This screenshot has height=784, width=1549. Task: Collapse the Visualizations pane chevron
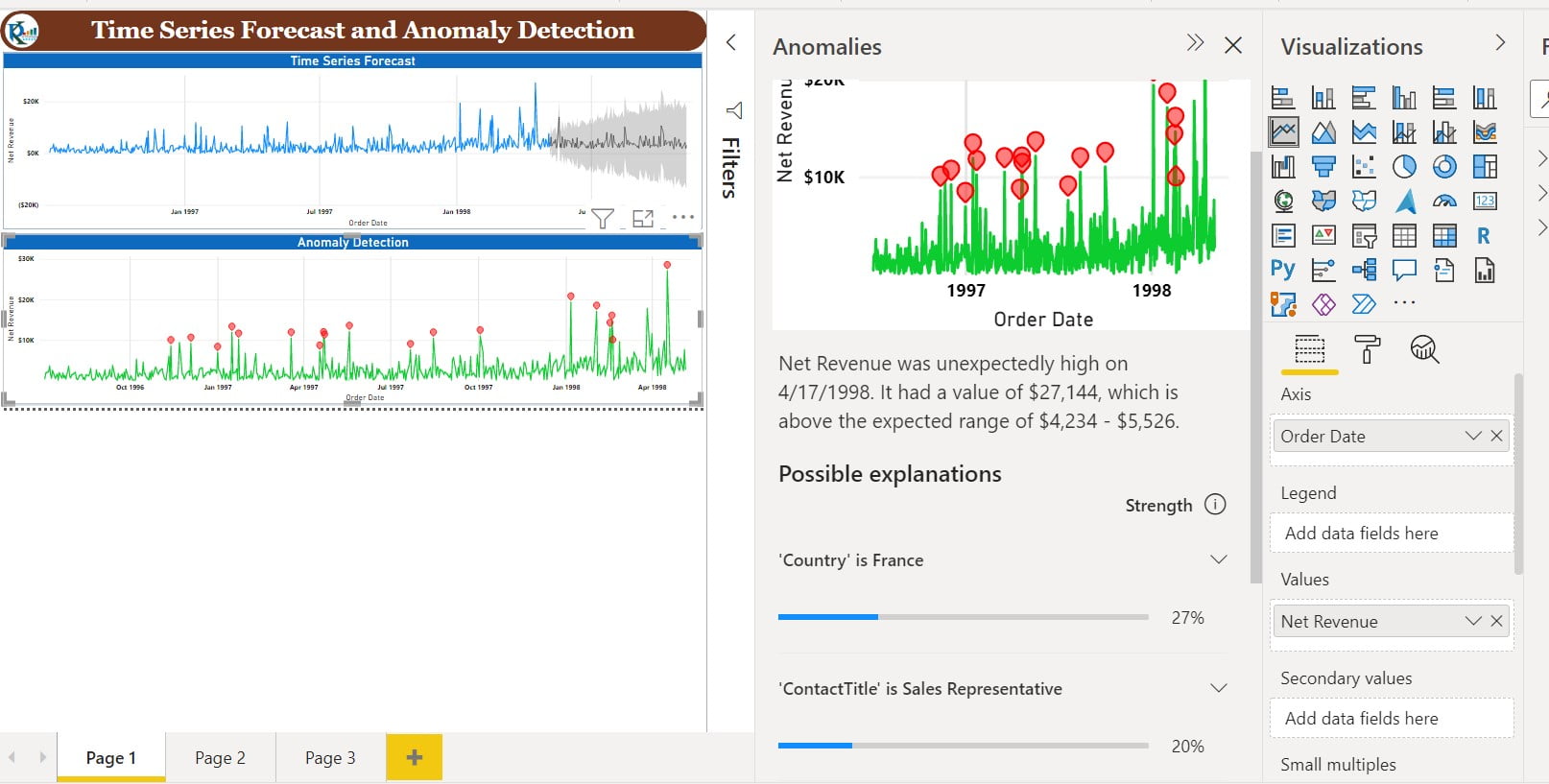[1500, 43]
